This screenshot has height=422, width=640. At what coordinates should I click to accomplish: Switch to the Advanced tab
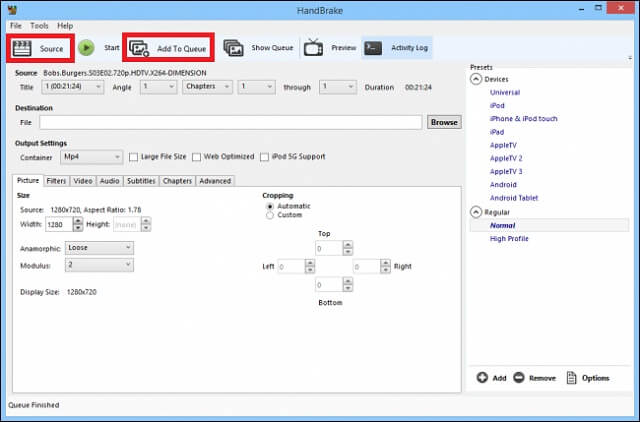tap(215, 181)
